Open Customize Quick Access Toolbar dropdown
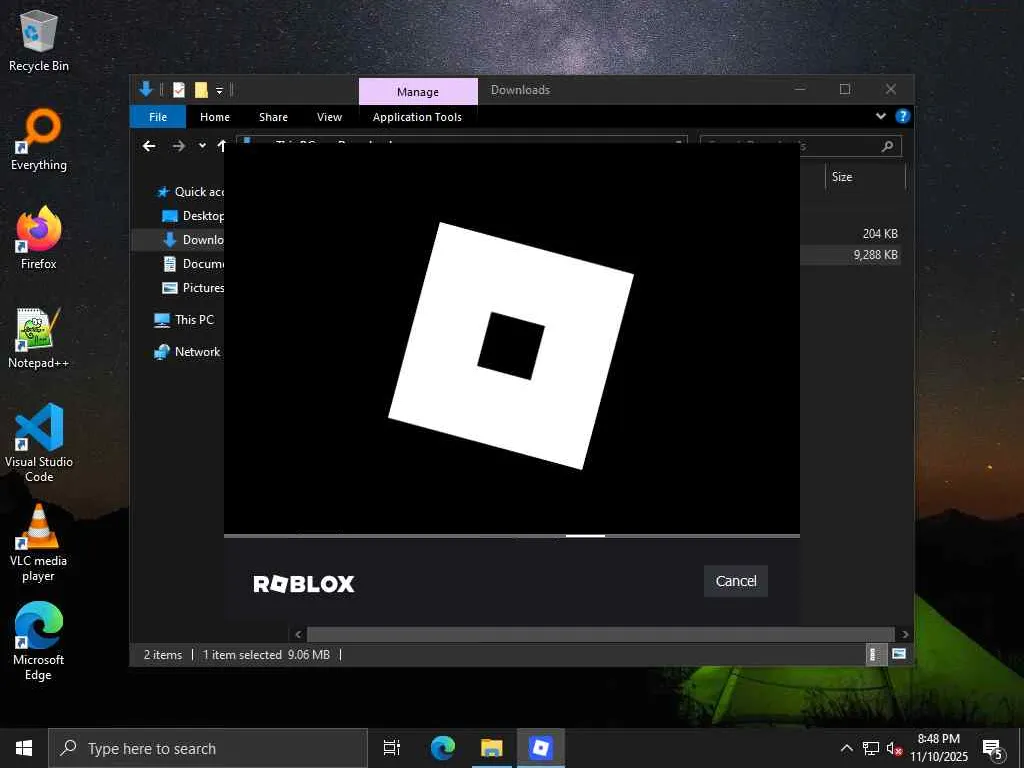 (219, 91)
